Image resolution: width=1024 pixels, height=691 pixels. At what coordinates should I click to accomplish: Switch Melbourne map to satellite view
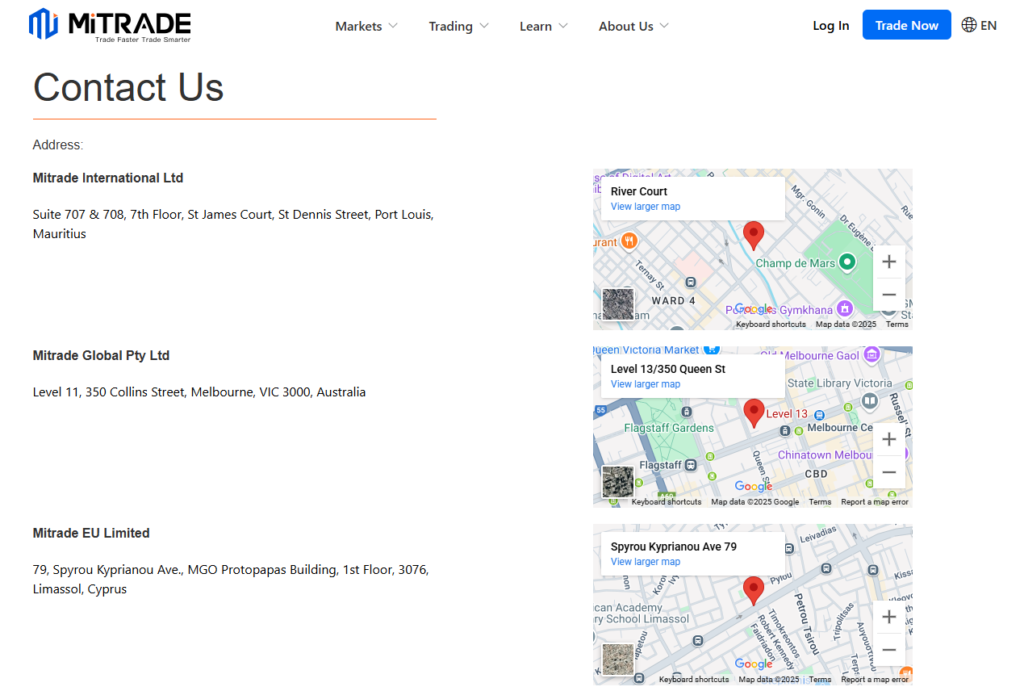[x=618, y=482]
